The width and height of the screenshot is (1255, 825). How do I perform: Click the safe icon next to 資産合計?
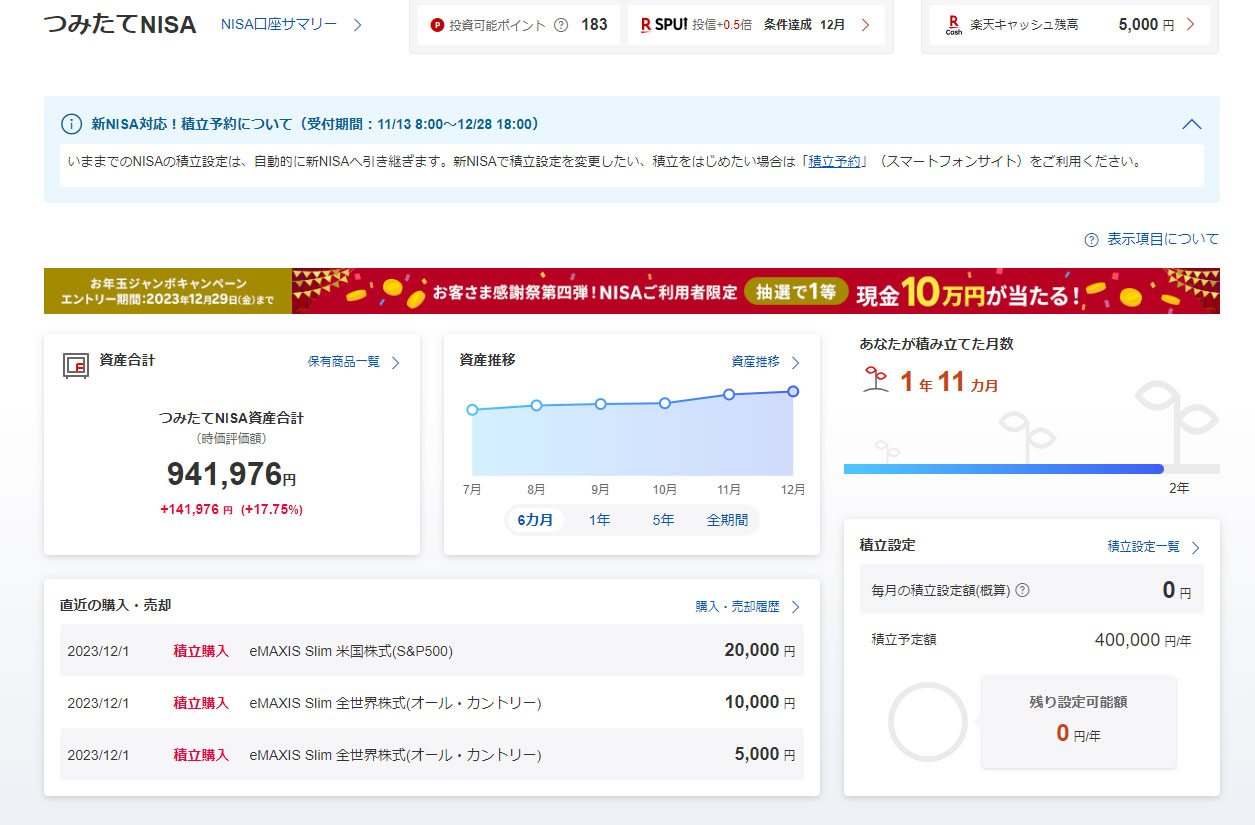click(75, 364)
